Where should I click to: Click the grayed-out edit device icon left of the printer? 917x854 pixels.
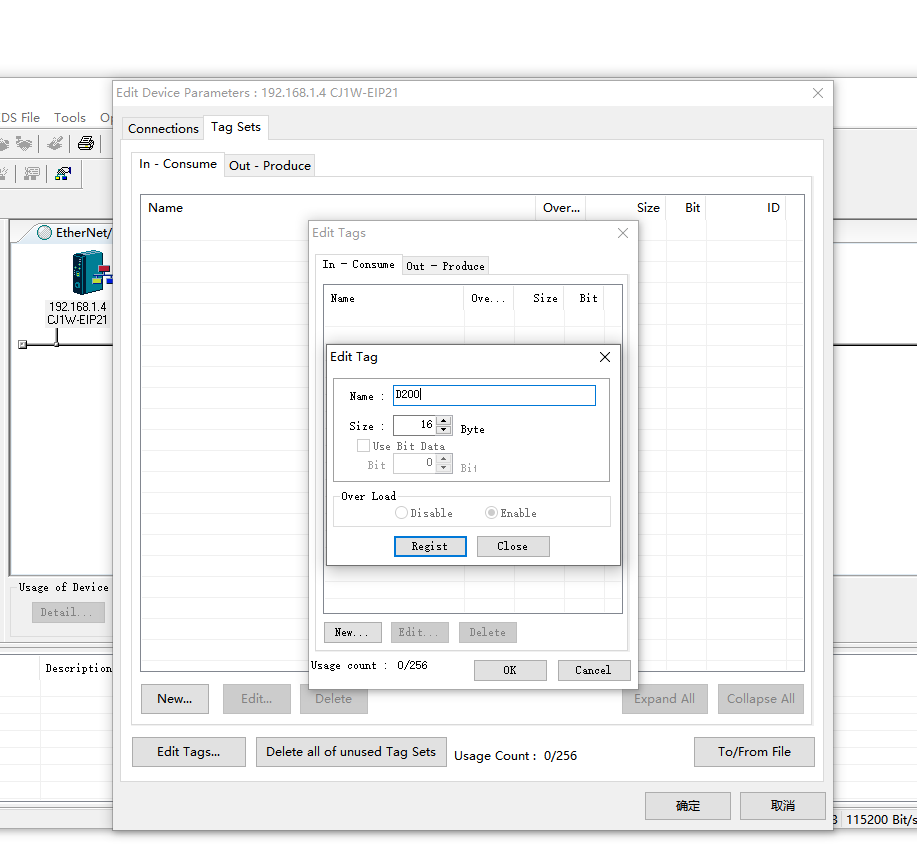[x=55, y=143]
